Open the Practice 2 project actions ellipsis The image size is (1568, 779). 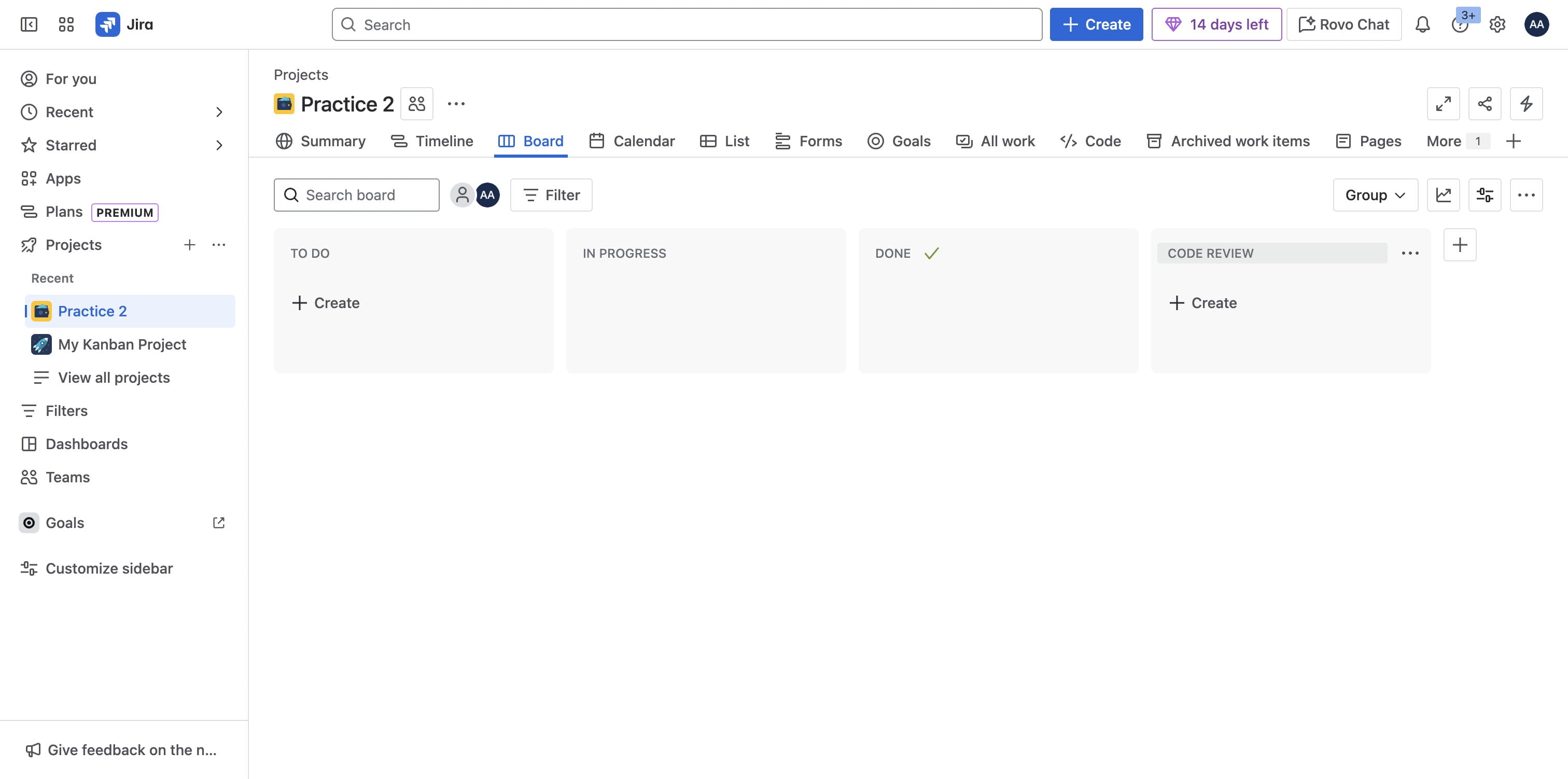click(x=456, y=104)
